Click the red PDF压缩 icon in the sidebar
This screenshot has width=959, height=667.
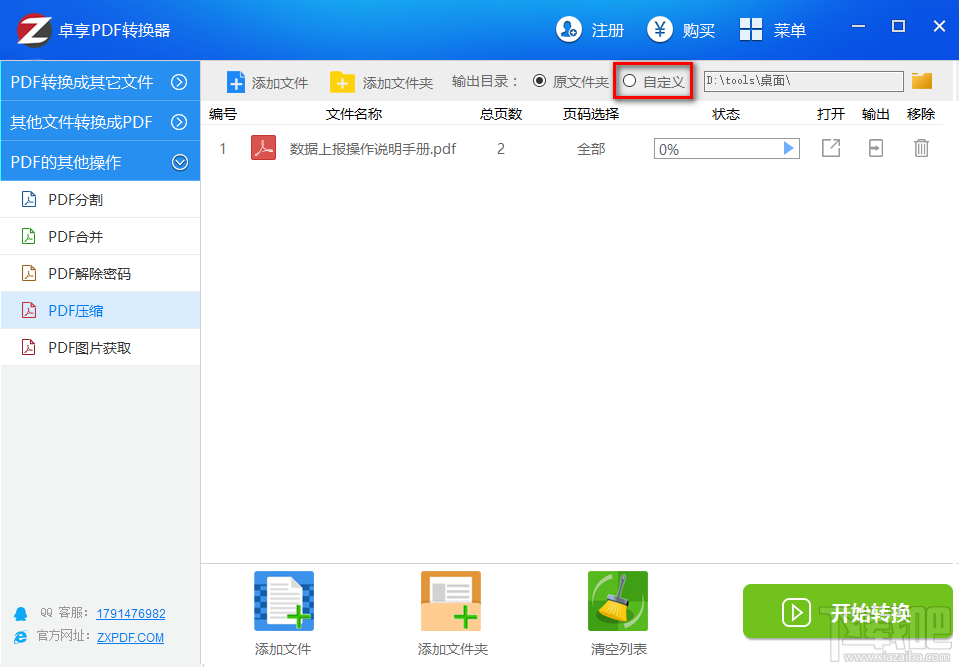(29, 311)
